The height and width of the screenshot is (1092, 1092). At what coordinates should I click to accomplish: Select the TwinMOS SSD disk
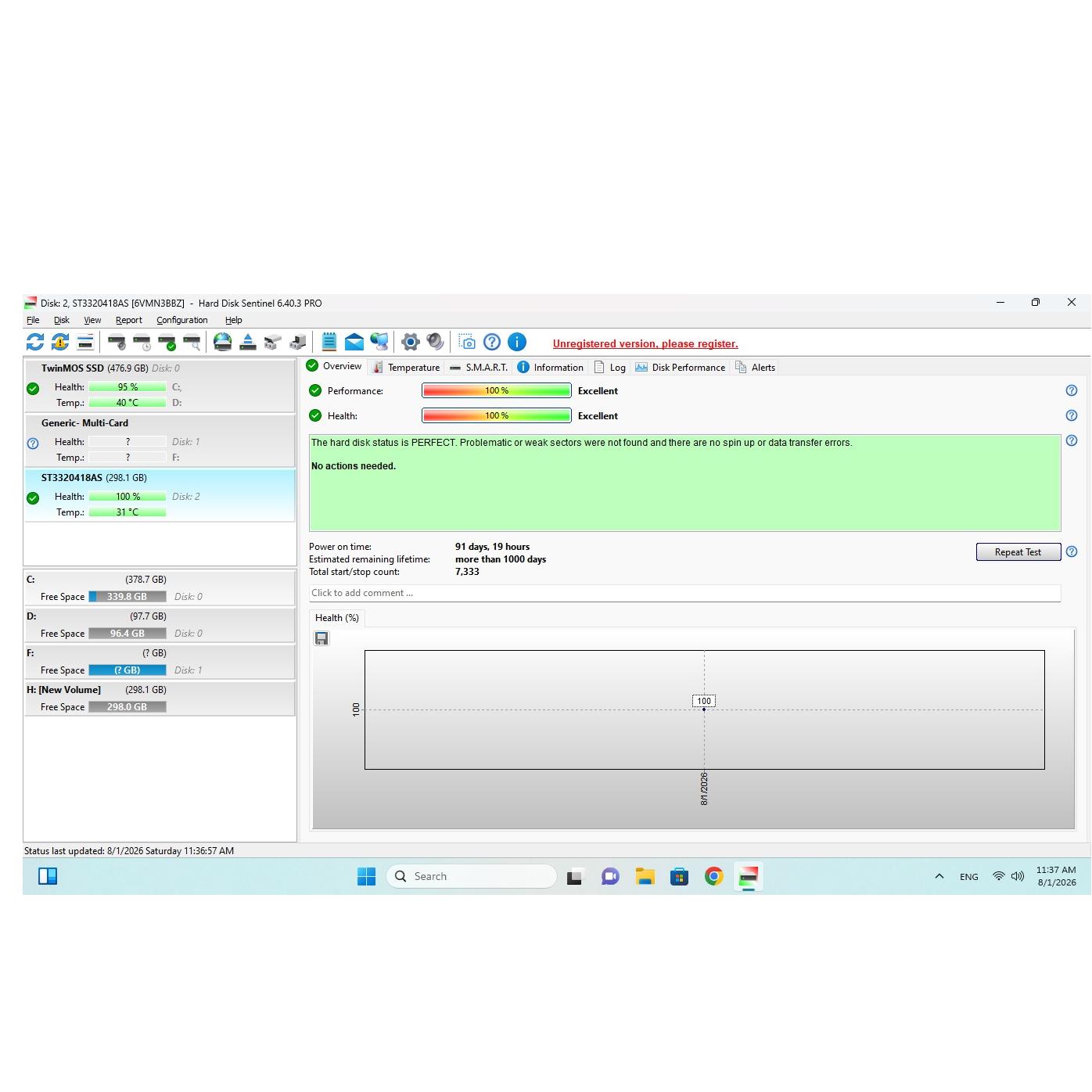click(x=160, y=386)
